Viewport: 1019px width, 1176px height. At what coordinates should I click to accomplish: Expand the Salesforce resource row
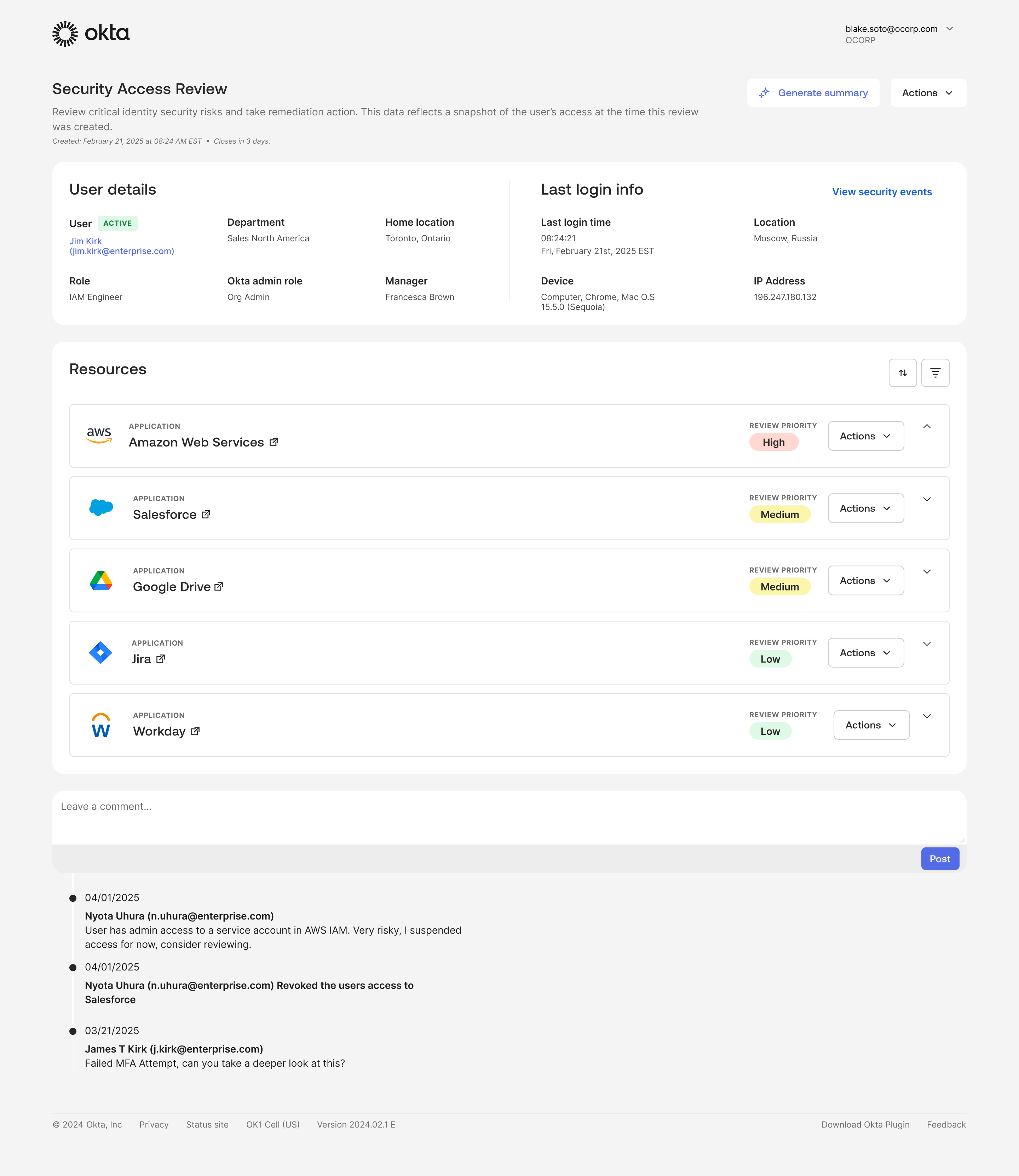tap(926, 499)
